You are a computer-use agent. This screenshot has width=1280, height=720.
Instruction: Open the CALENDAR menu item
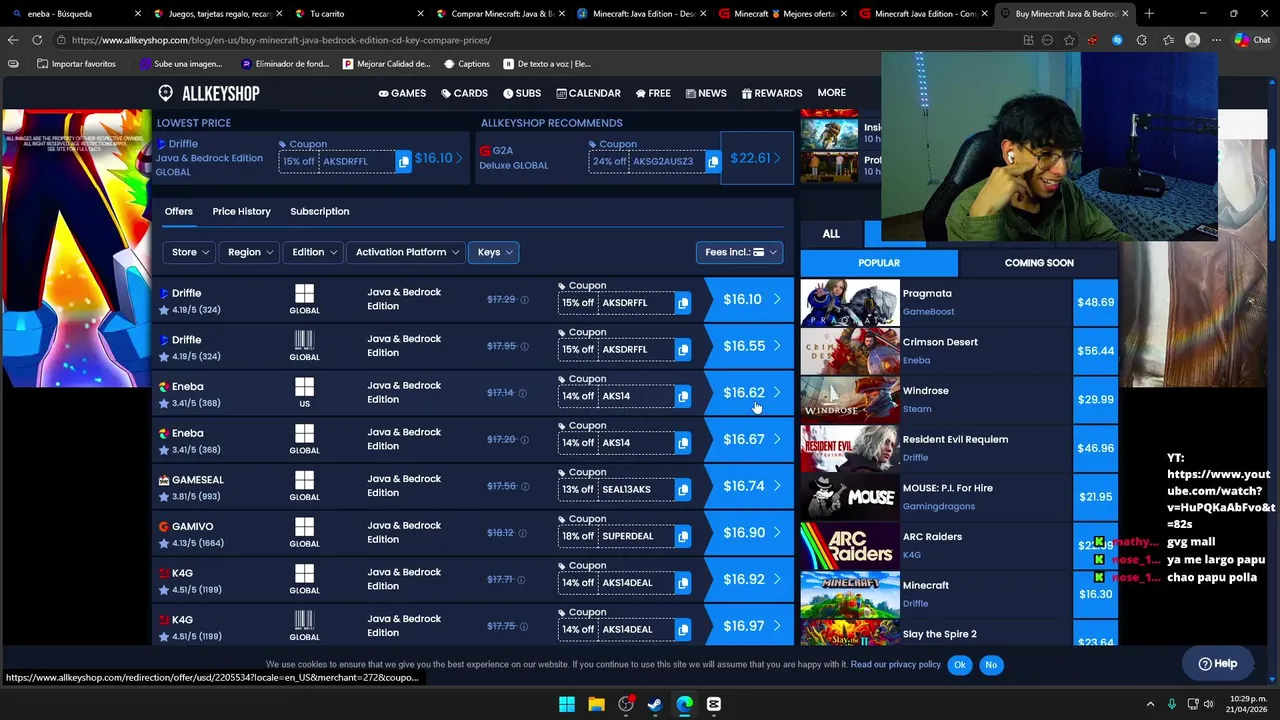pos(589,93)
